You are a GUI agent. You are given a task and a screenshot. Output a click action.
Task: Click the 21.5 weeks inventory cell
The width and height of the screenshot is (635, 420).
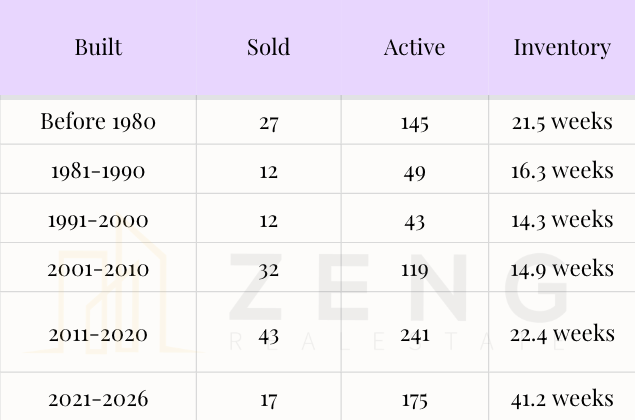[562, 122]
